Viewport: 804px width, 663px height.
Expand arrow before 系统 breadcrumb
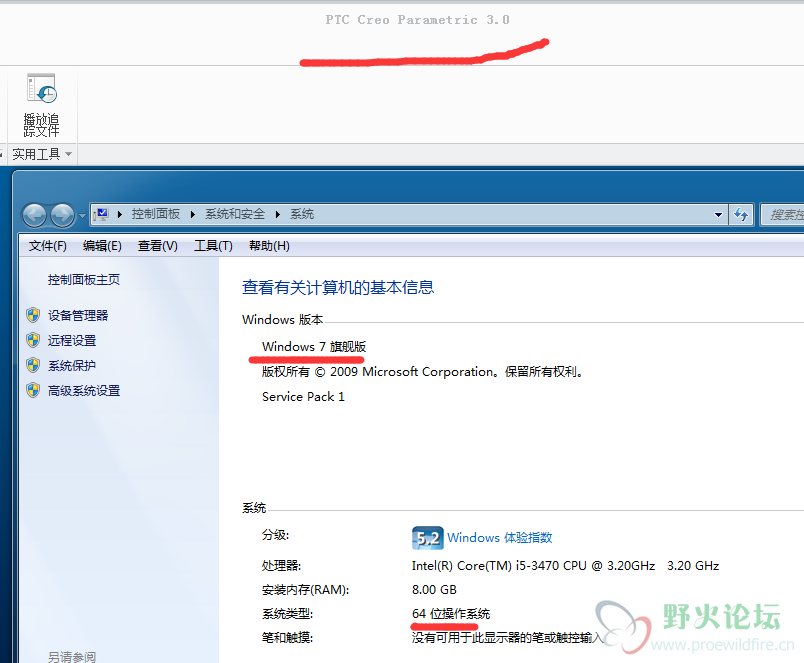(278, 214)
